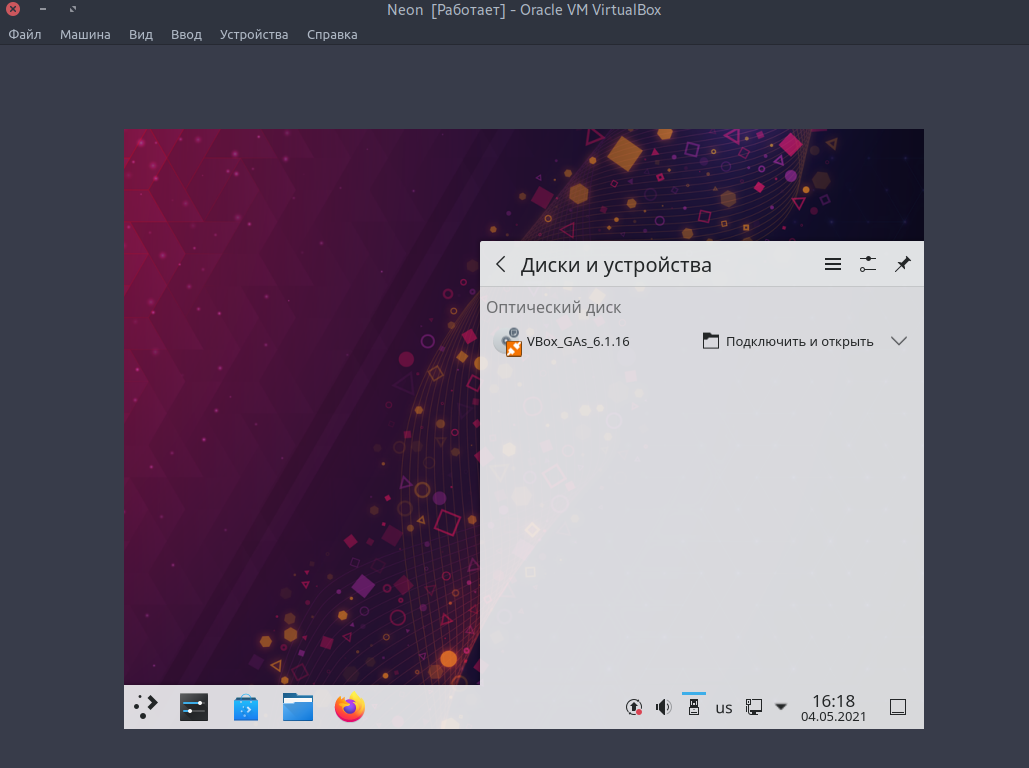Open the Disks and Devices hamburger menu
Screen dimensions: 1029x768
click(832, 263)
